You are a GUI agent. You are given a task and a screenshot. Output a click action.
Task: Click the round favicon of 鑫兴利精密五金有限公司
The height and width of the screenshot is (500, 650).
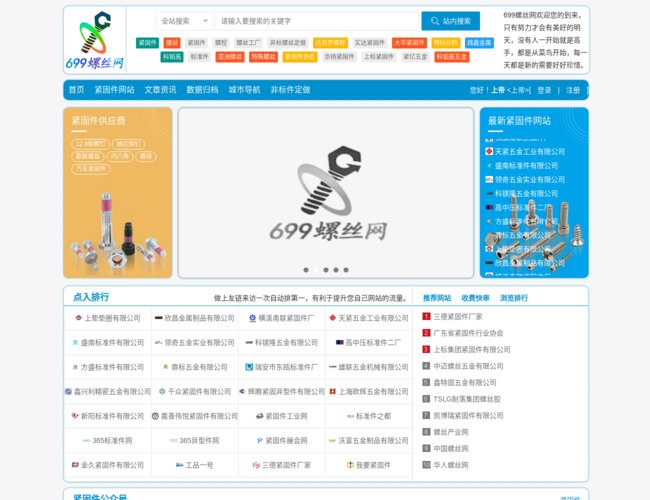click(68, 391)
